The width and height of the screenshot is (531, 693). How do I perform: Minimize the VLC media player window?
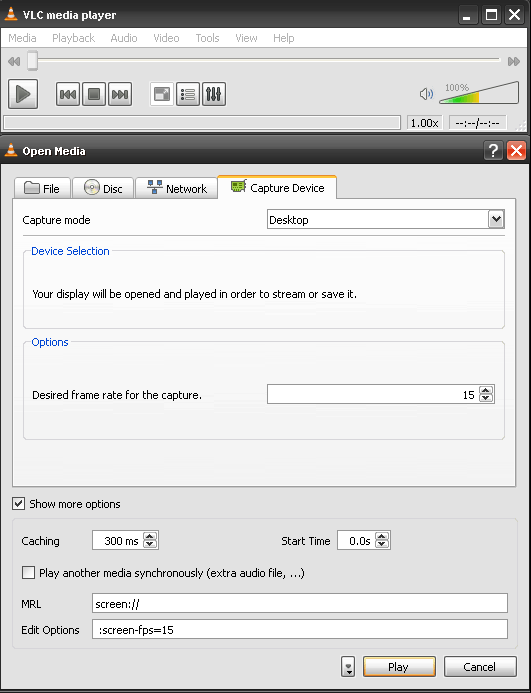(x=466, y=15)
